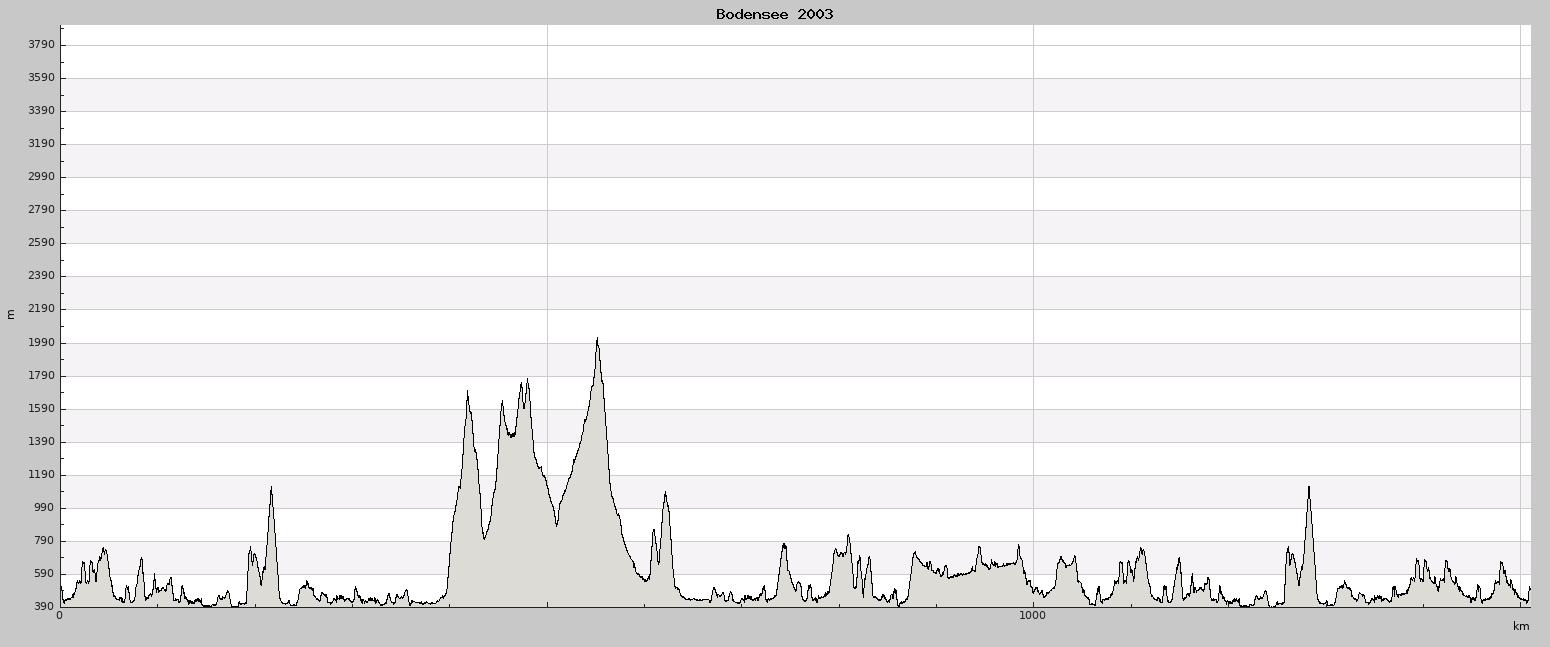1550x647 pixels.
Task: Select the 3790 label on elevation axis
Action: (x=41, y=45)
